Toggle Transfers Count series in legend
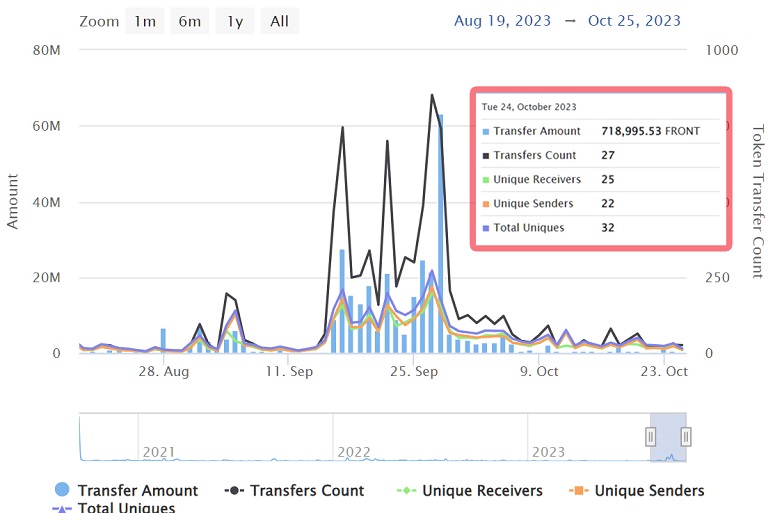The image size is (775, 513). click(294, 490)
